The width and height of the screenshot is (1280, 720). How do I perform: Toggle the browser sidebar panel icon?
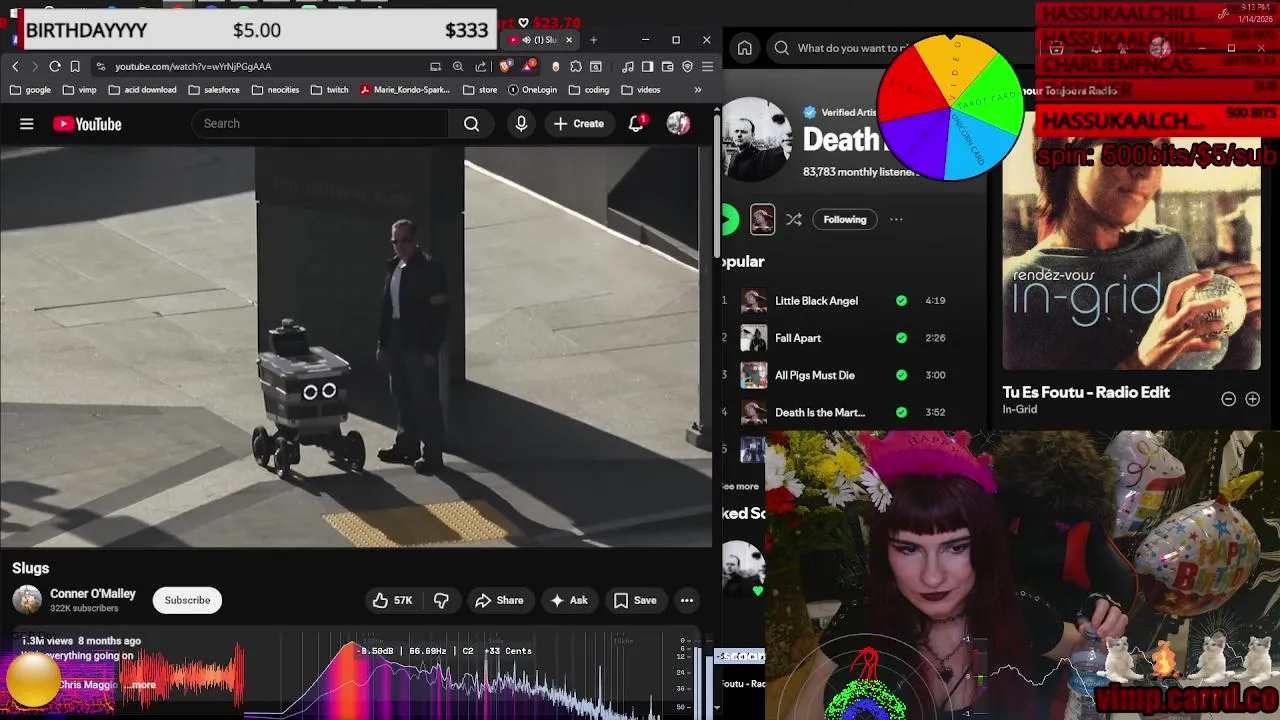point(647,66)
